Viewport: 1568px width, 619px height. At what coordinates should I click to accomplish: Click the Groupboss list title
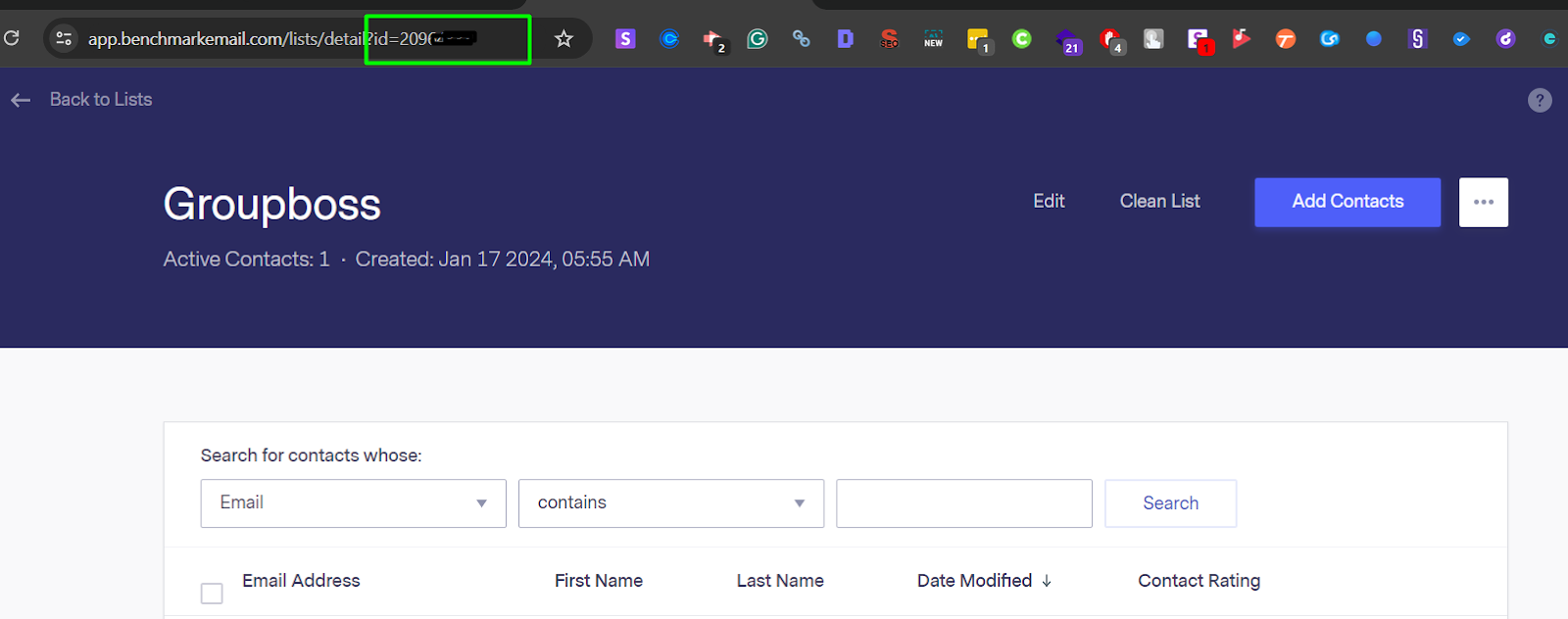coord(272,205)
